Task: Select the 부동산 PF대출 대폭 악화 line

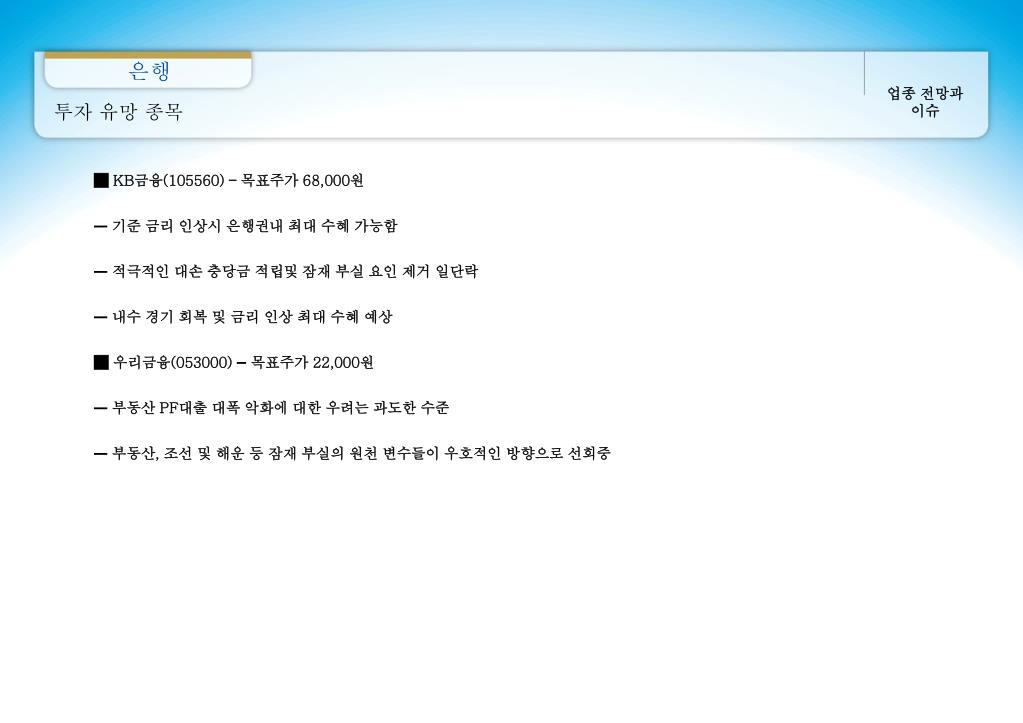Action: pyautogui.click(x=271, y=408)
